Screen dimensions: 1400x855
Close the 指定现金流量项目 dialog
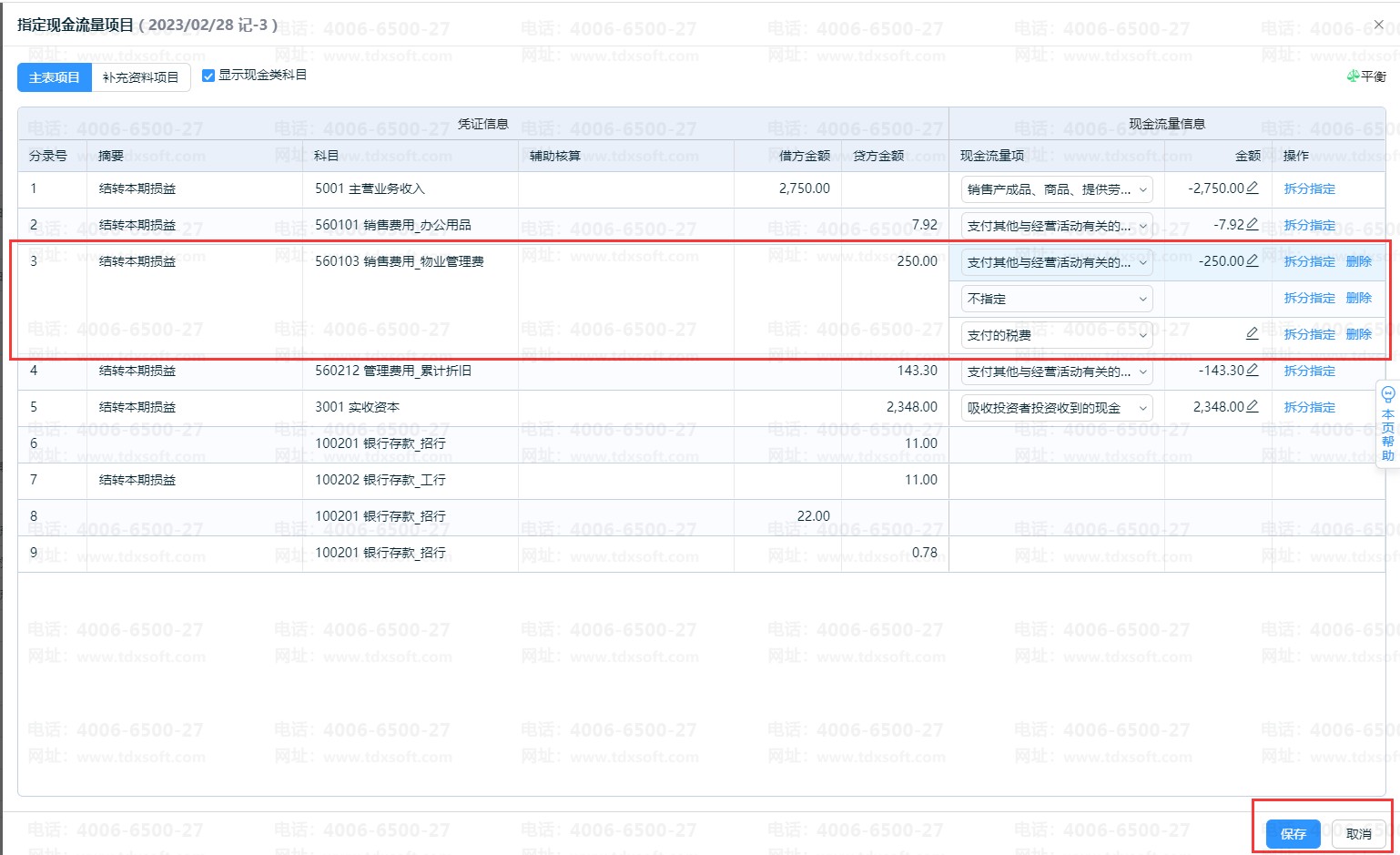pos(1379,25)
